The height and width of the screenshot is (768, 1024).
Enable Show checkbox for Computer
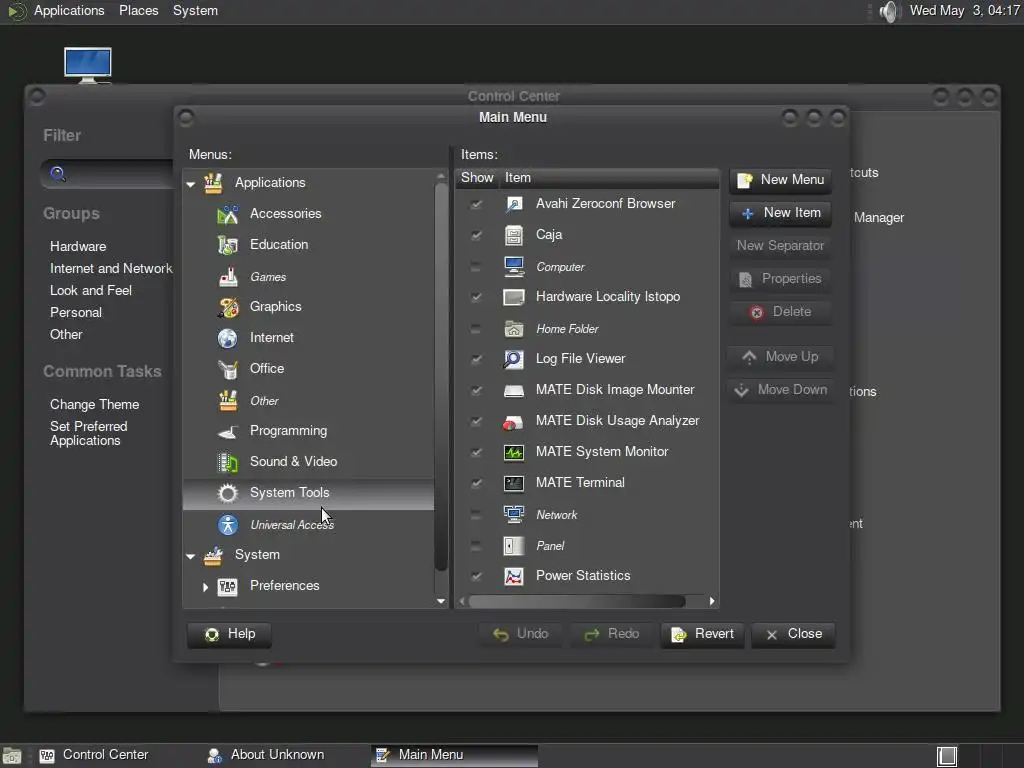pyautogui.click(x=476, y=266)
